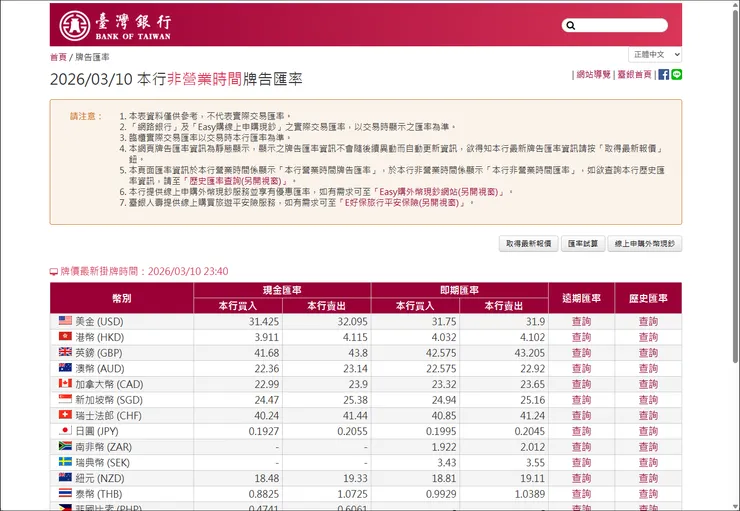Click the Bank of Taiwan logo
This screenshot has width=740, height=511.
tap(115, 25)
